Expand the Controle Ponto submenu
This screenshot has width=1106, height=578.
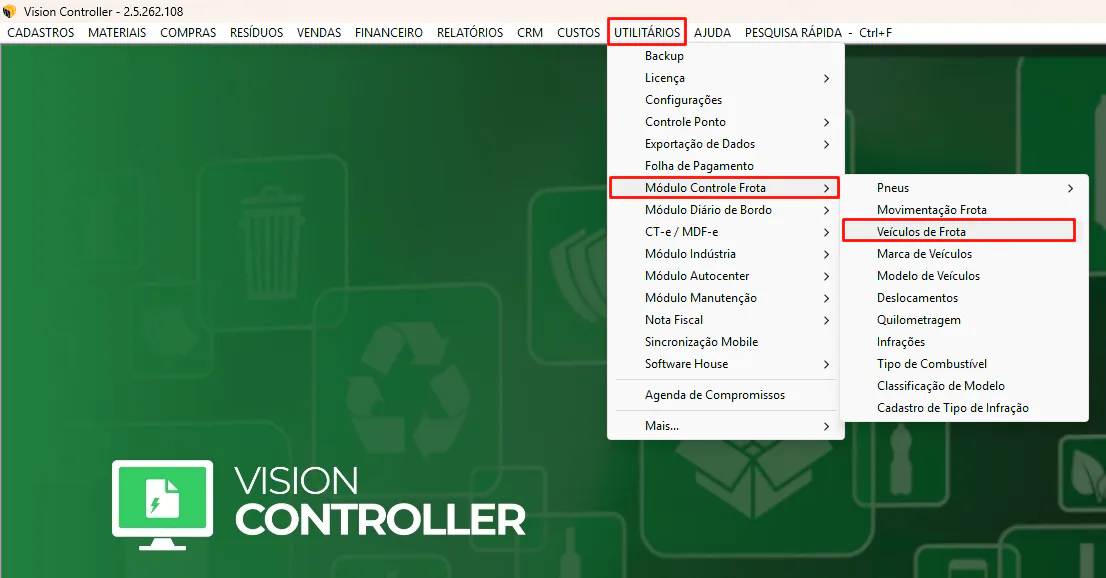point(726,121)
